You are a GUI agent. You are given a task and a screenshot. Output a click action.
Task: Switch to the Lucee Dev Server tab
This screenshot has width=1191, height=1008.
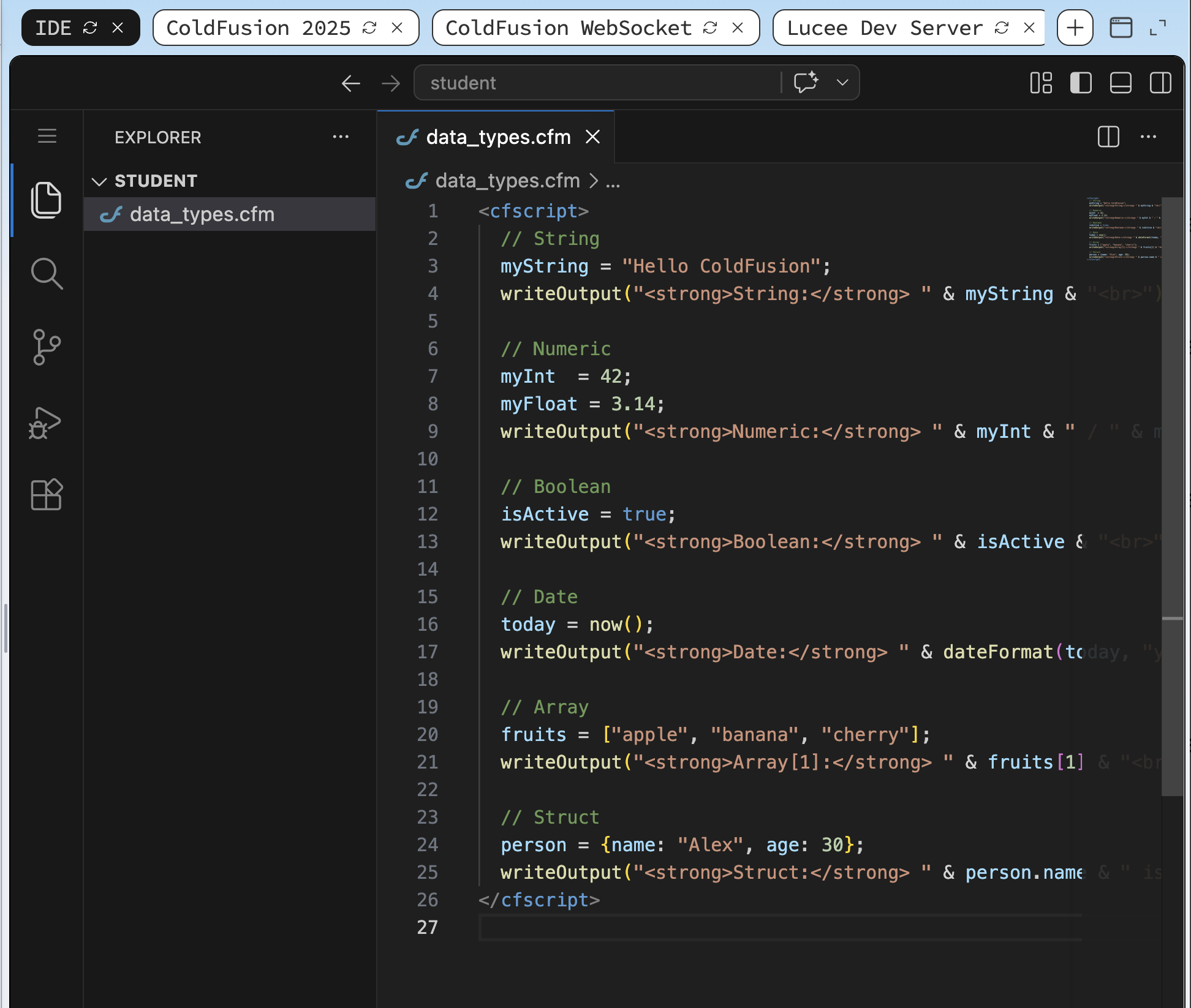tap(885, 28)
